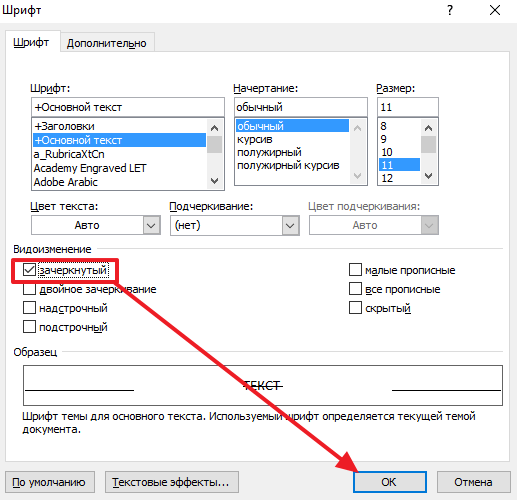517x500 pixels.
Task: Enable двойное зачеркивание checkbox
Action: click(x=29, y=289)
